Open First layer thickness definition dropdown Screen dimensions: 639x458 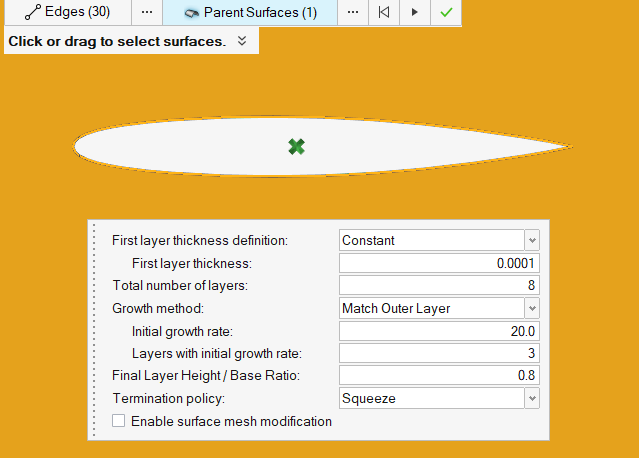(531, 241)
